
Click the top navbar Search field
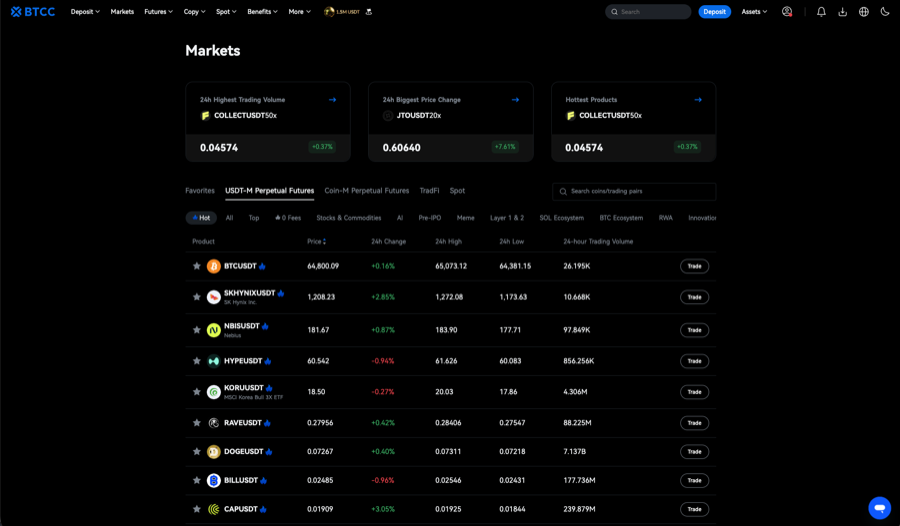[648, 11]
